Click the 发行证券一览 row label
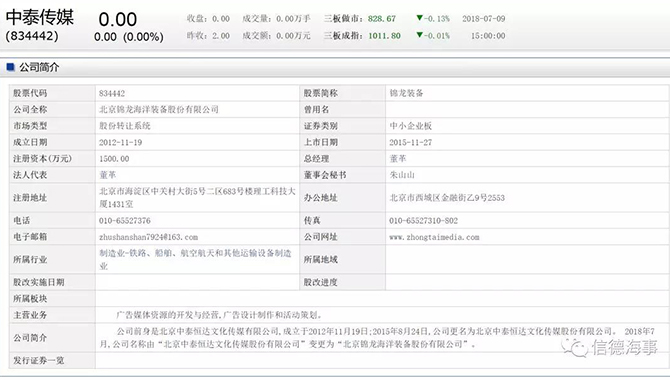Image resolution: width=670 pixels, height=380 pixels. click(38, 360)
